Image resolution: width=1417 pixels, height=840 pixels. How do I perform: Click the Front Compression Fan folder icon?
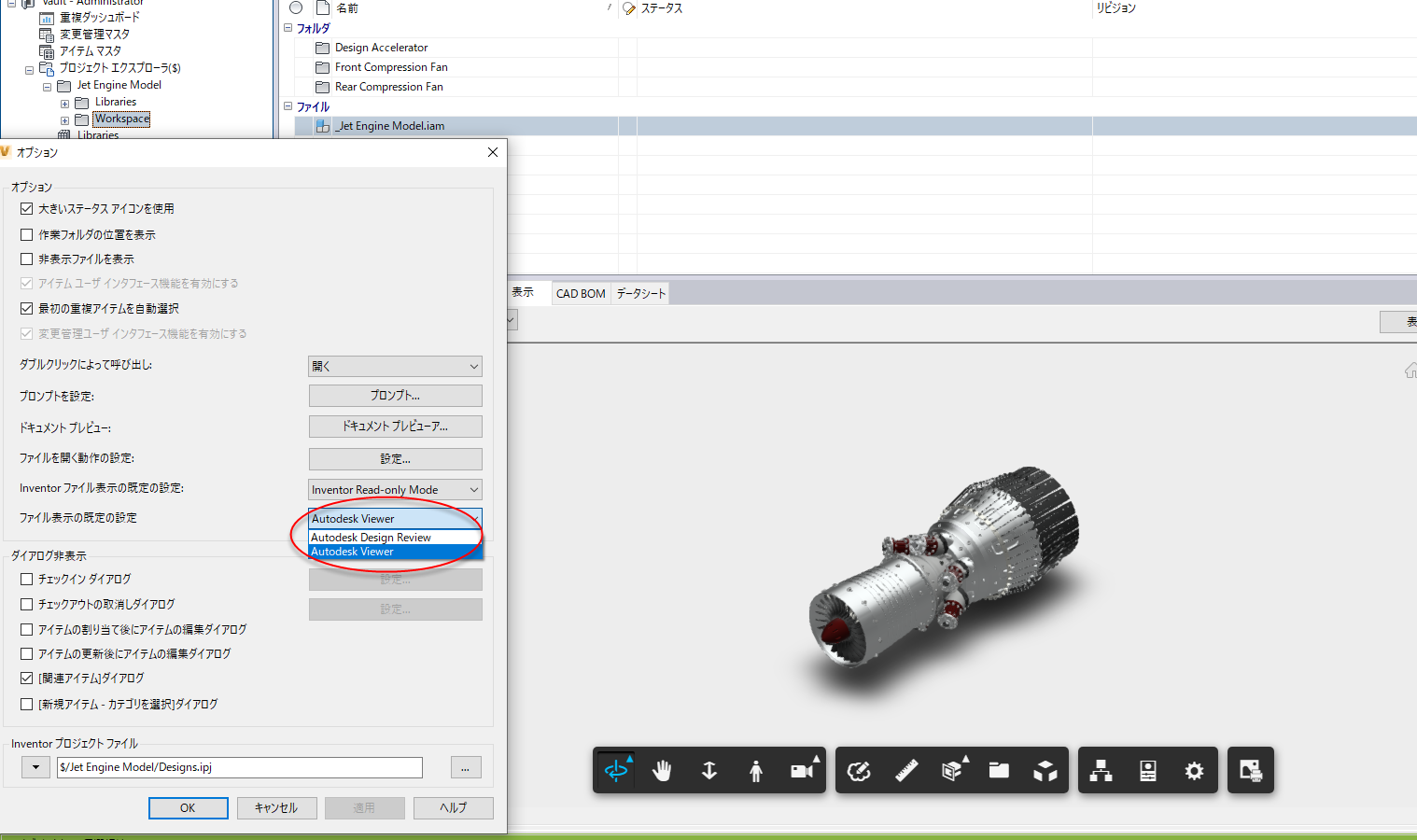(323, 67)
